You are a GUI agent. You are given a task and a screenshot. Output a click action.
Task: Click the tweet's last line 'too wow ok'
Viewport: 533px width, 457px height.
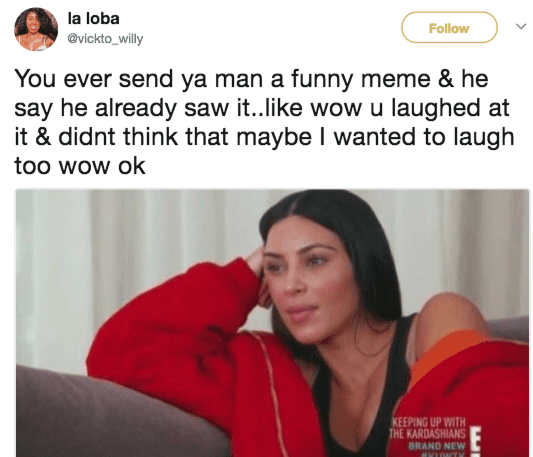(80, 166)
